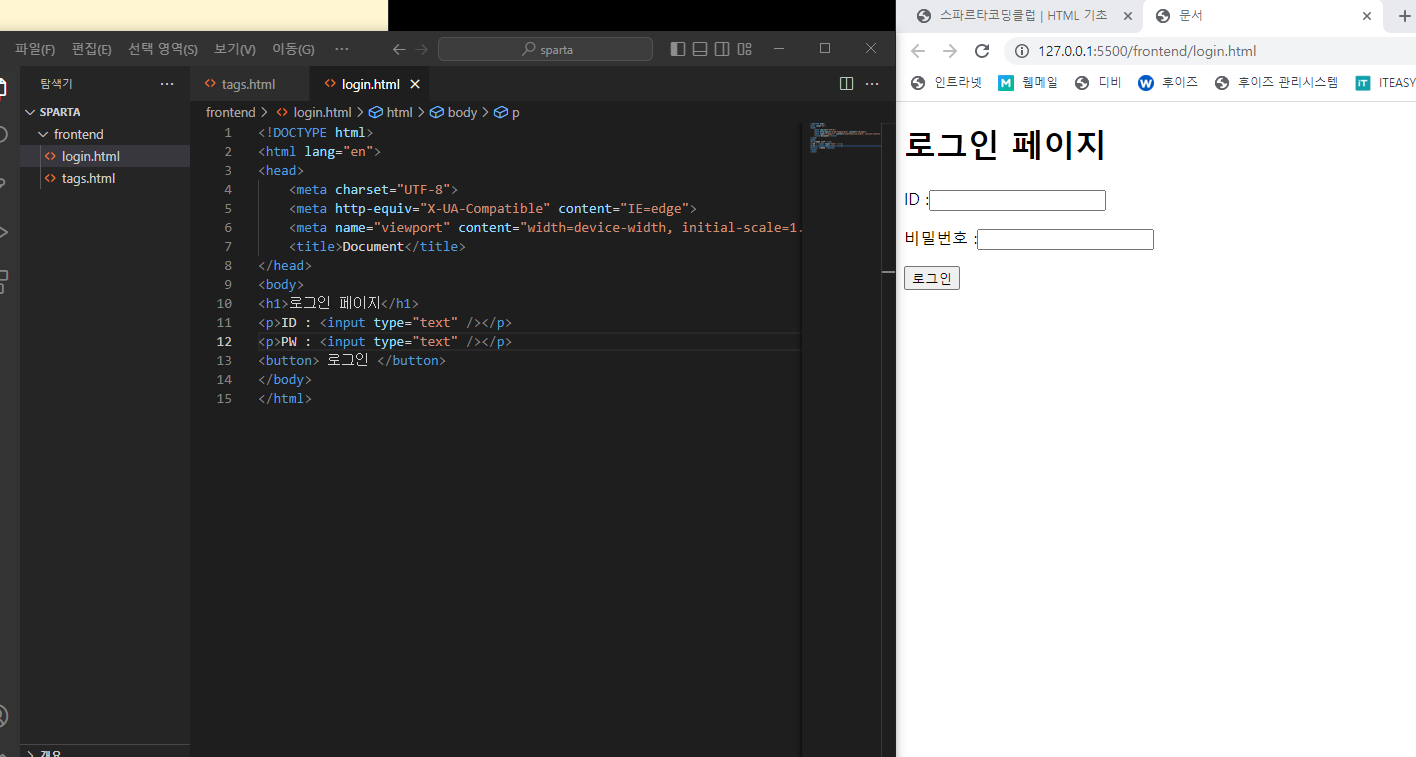This screenshot has width=1416, height=757.
Task: Toggle the bottom panel layout icon
Action: tap(700, 49)
